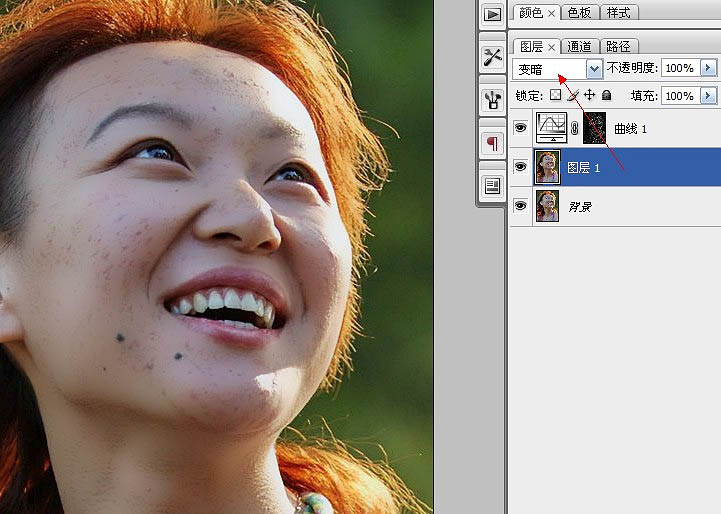
Task: Hide the 图层 1 layer
Action: [521, 166]
